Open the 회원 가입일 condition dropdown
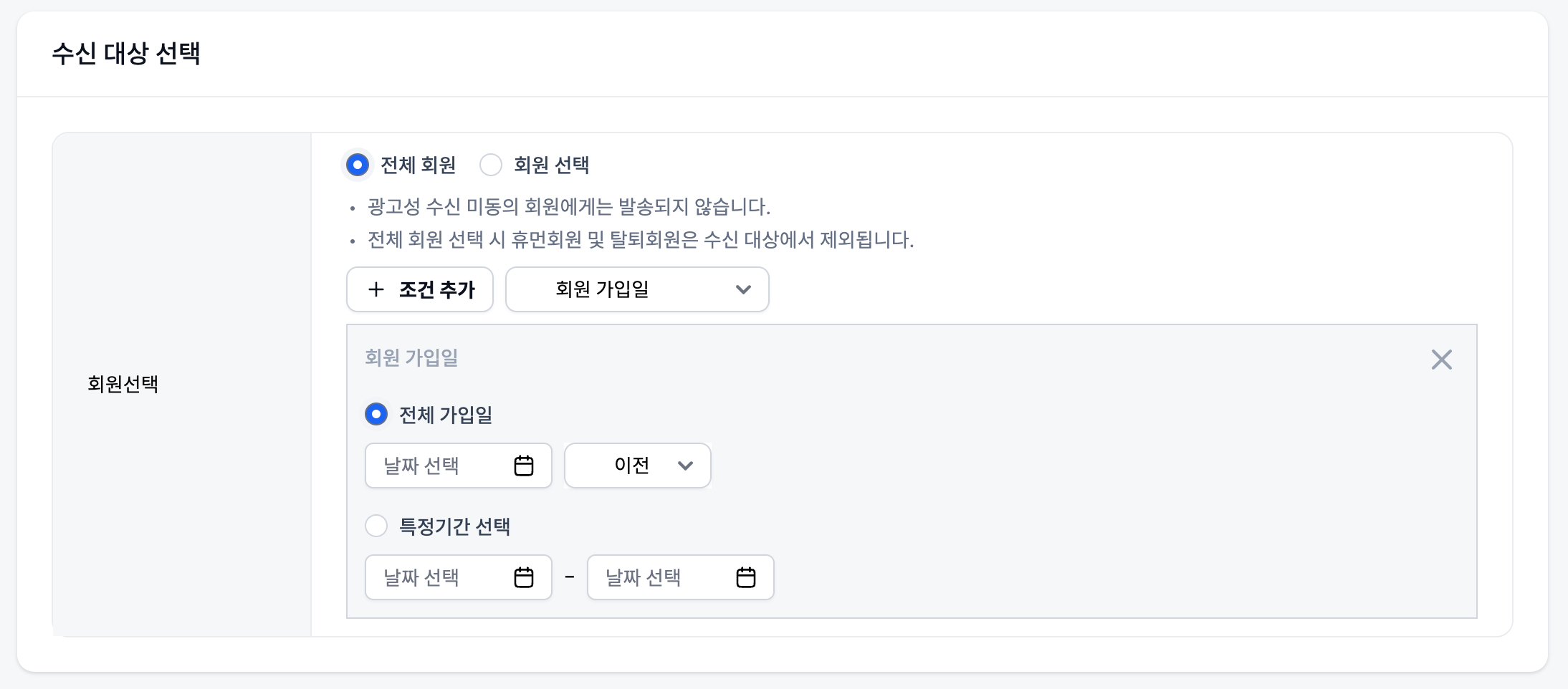The width and height of the screenshot is (1568, 689). [636, 289]
